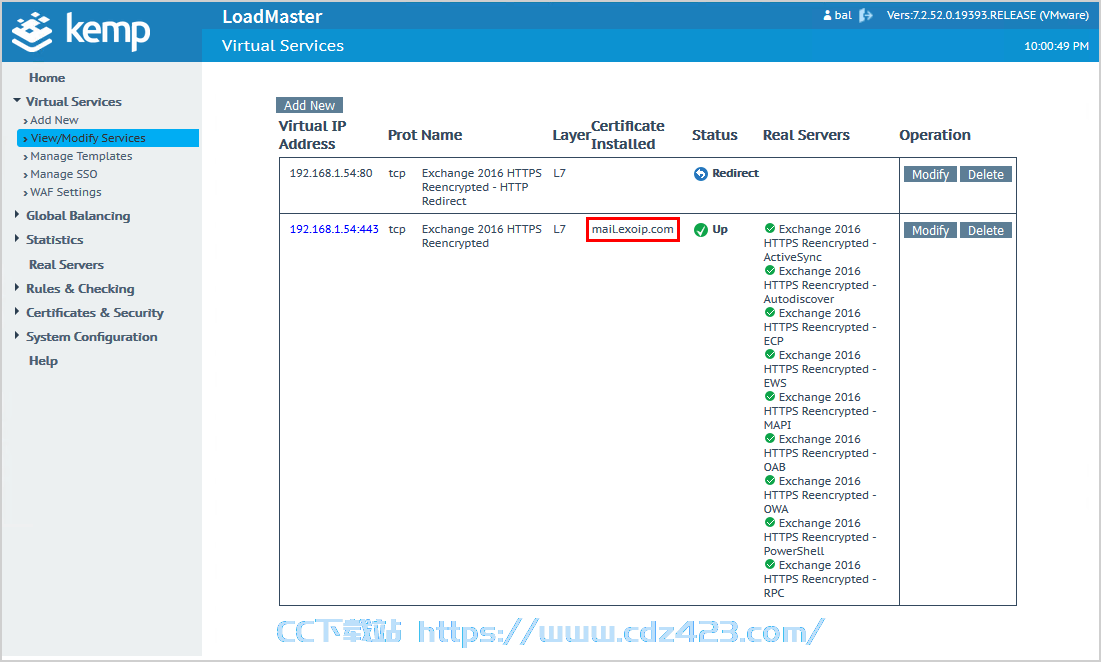Click the Add New button above table
Image resolution: width=1101 pixels, height=662 pixels.
(309, 105)
